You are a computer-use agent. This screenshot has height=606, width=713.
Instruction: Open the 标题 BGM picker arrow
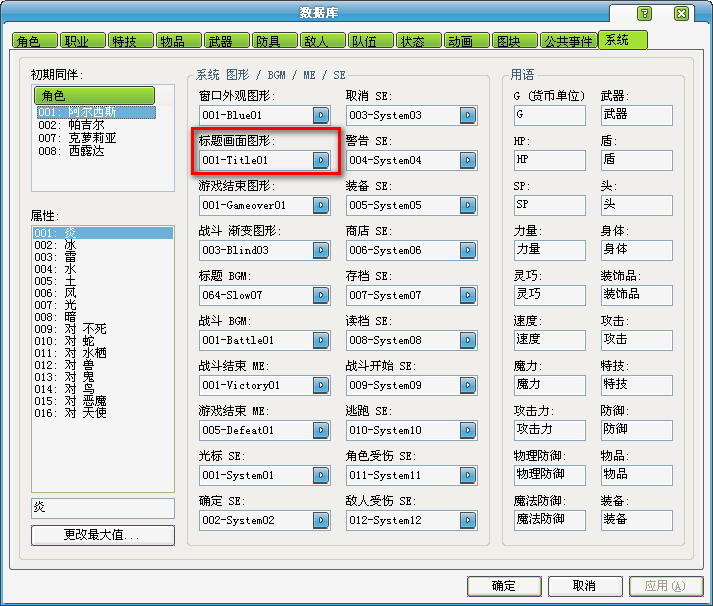click(x=321, y=295)
